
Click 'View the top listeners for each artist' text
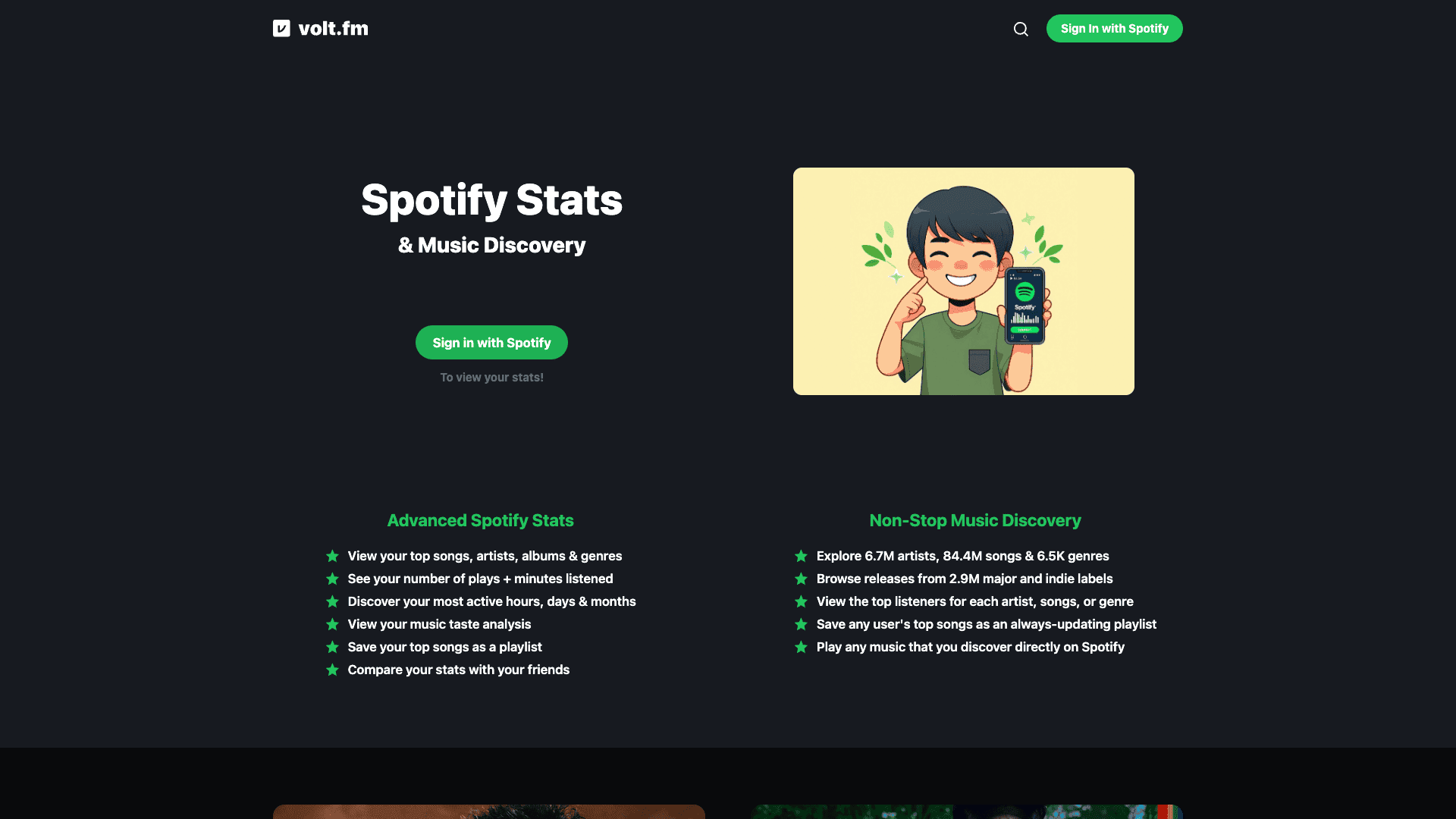click(x=974, y=601)
